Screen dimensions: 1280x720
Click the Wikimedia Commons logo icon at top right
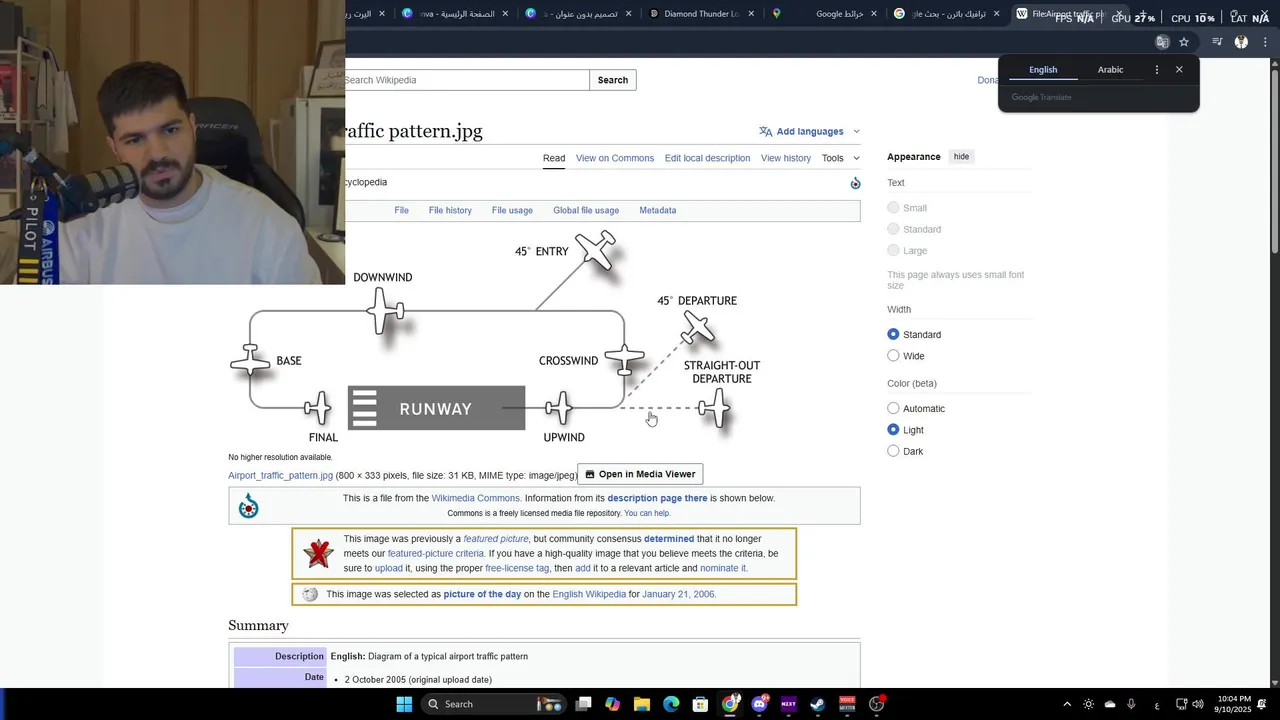[x=855, y=183]
